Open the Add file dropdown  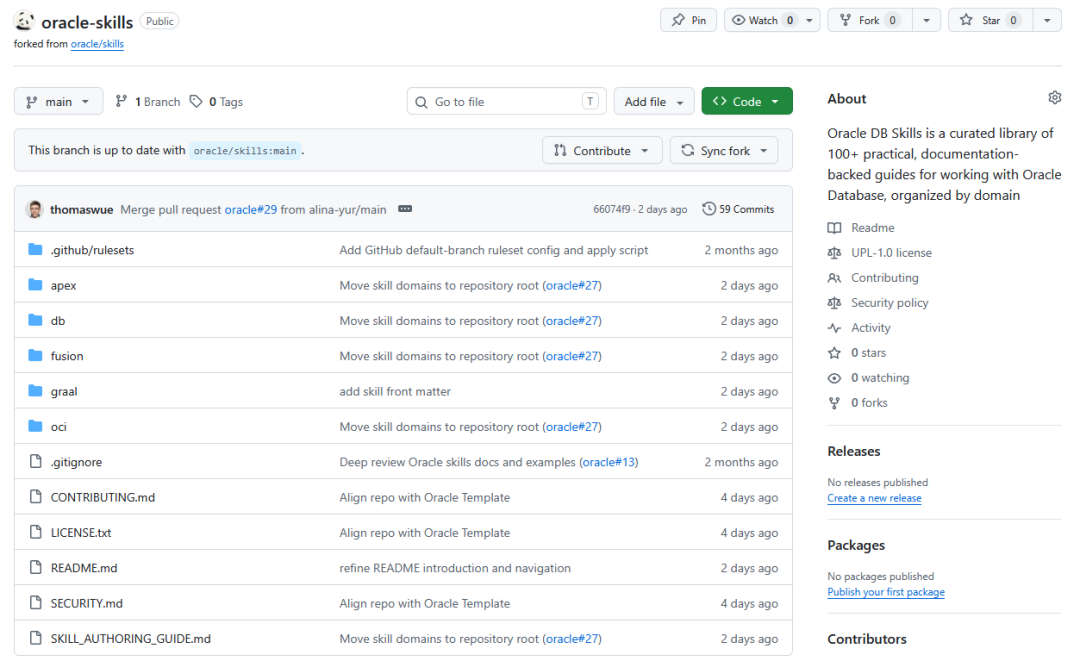[x=654, y=101]
